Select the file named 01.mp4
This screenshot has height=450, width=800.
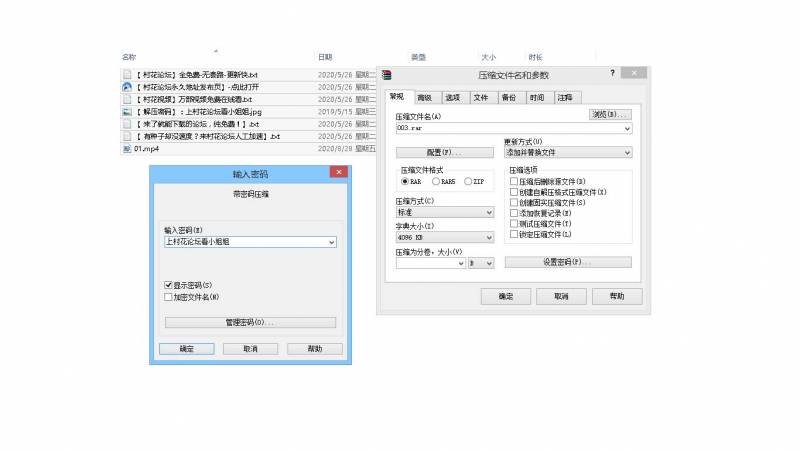tap(146, 149)
